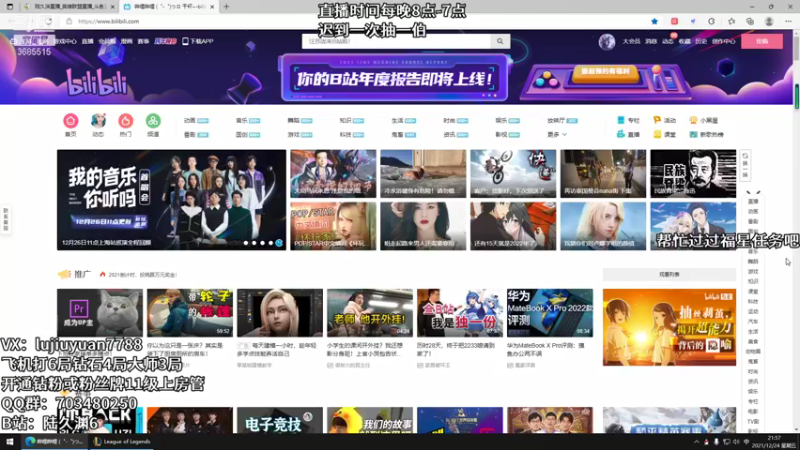Expand the 更多 category dropdown
Screen dimensions: 800x450
(557, 135)
